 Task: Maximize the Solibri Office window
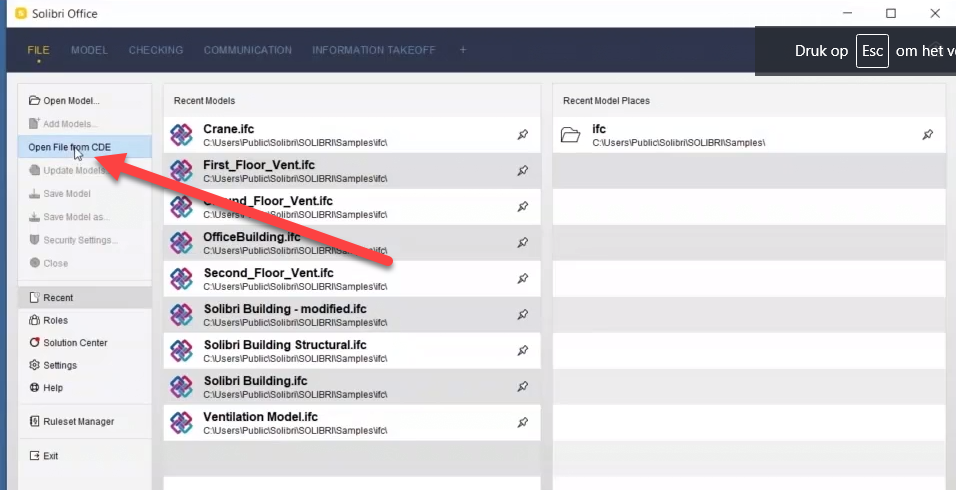[891, 13]
